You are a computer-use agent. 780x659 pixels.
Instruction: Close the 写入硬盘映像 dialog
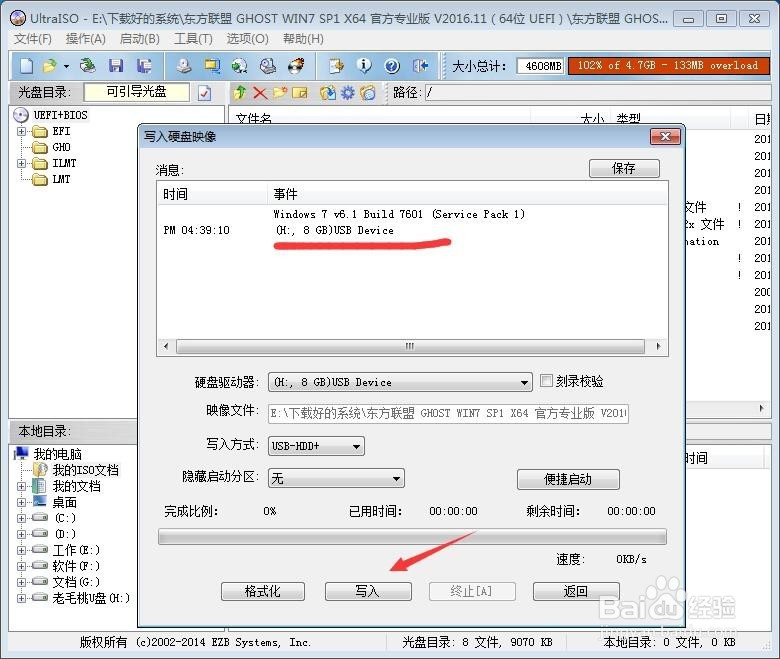pos(665,136)
